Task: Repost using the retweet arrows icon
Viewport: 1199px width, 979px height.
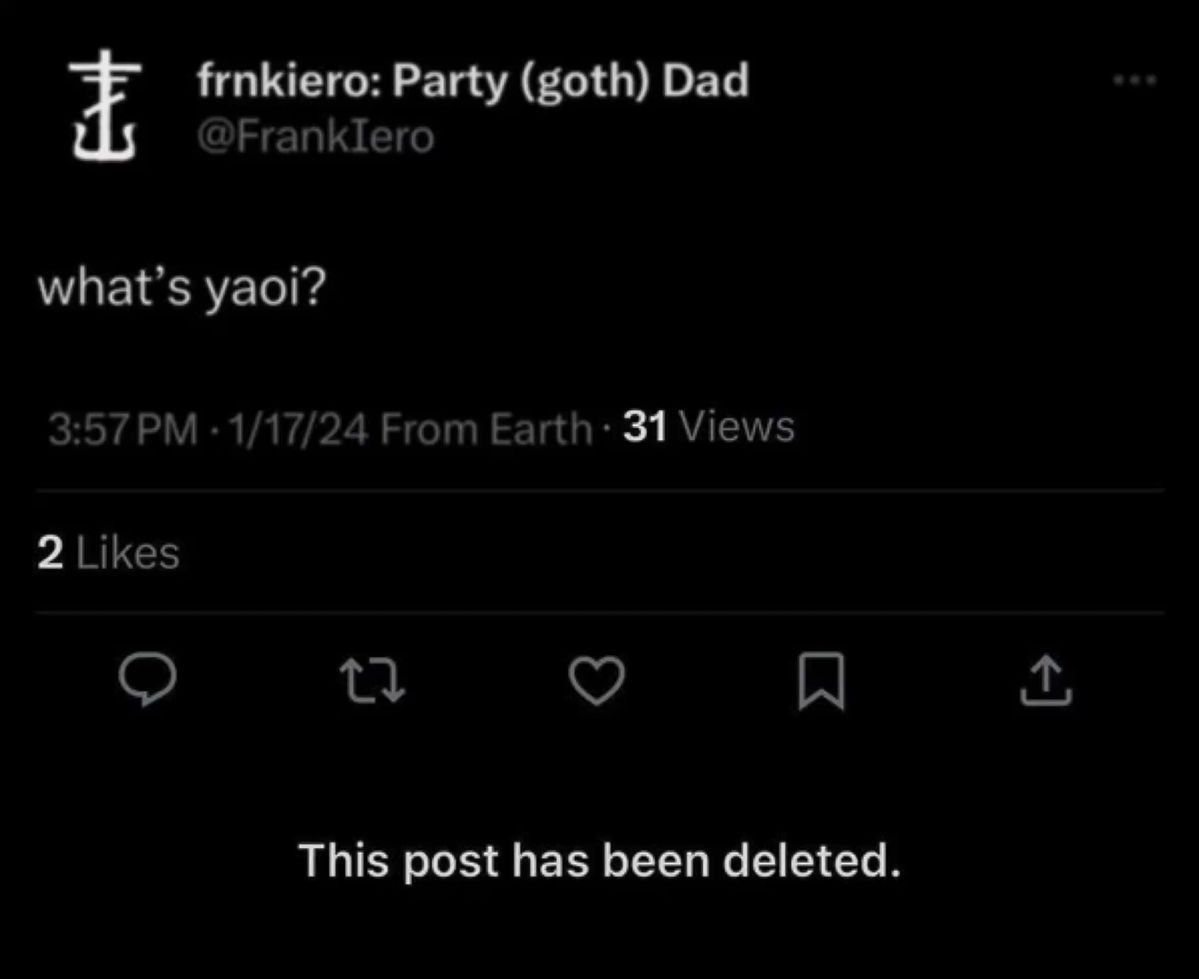Action: tap(373, 683)
